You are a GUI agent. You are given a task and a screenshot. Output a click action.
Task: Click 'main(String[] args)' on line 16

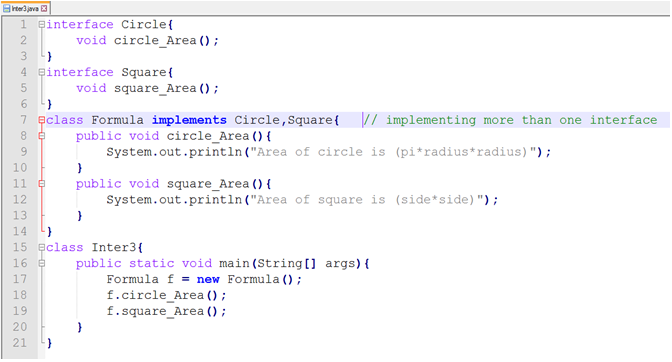(x=290, y=263)
